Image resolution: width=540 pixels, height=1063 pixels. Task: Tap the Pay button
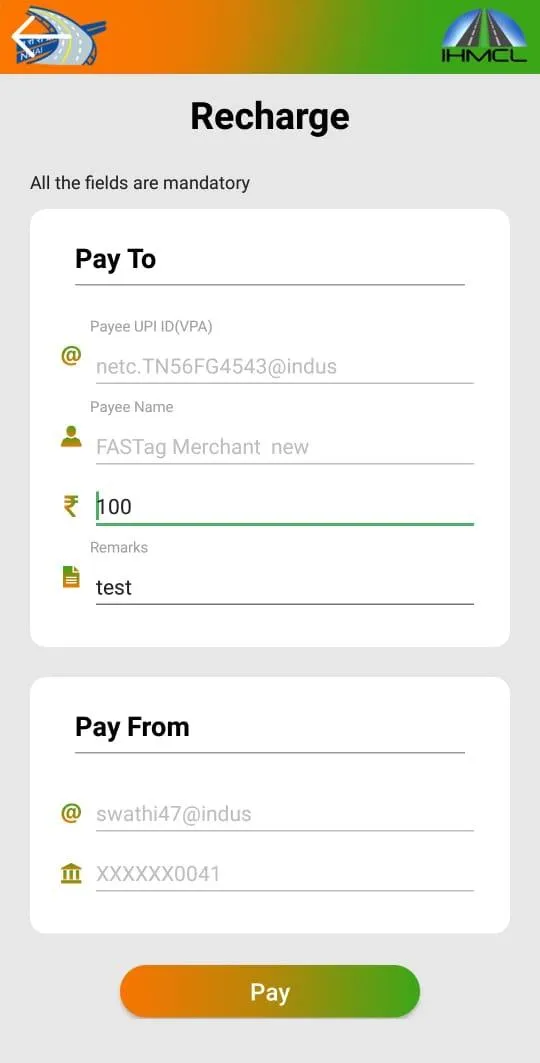point(270,992)
